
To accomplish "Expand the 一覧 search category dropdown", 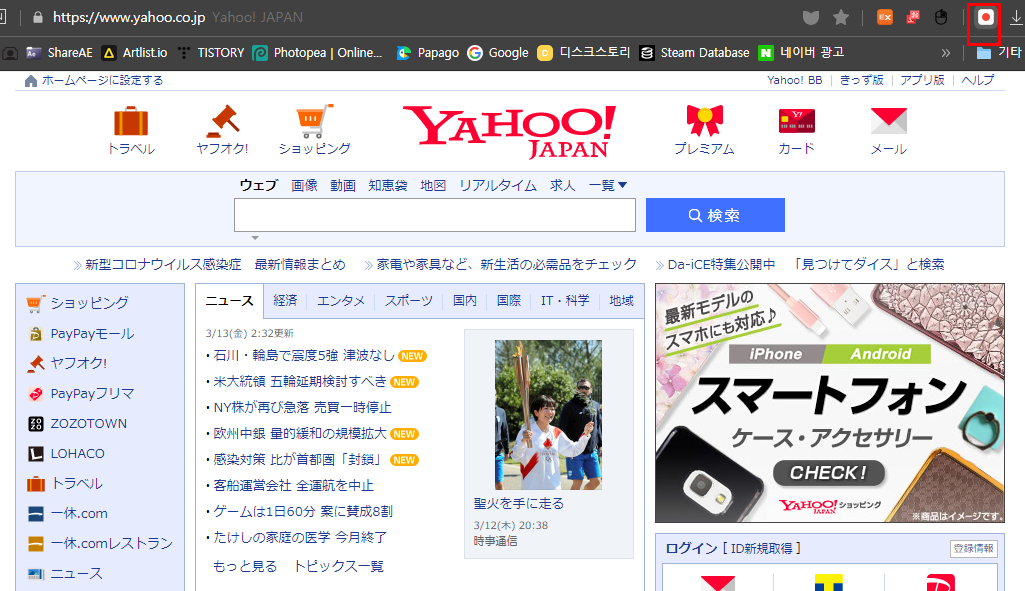I will 608,186.
